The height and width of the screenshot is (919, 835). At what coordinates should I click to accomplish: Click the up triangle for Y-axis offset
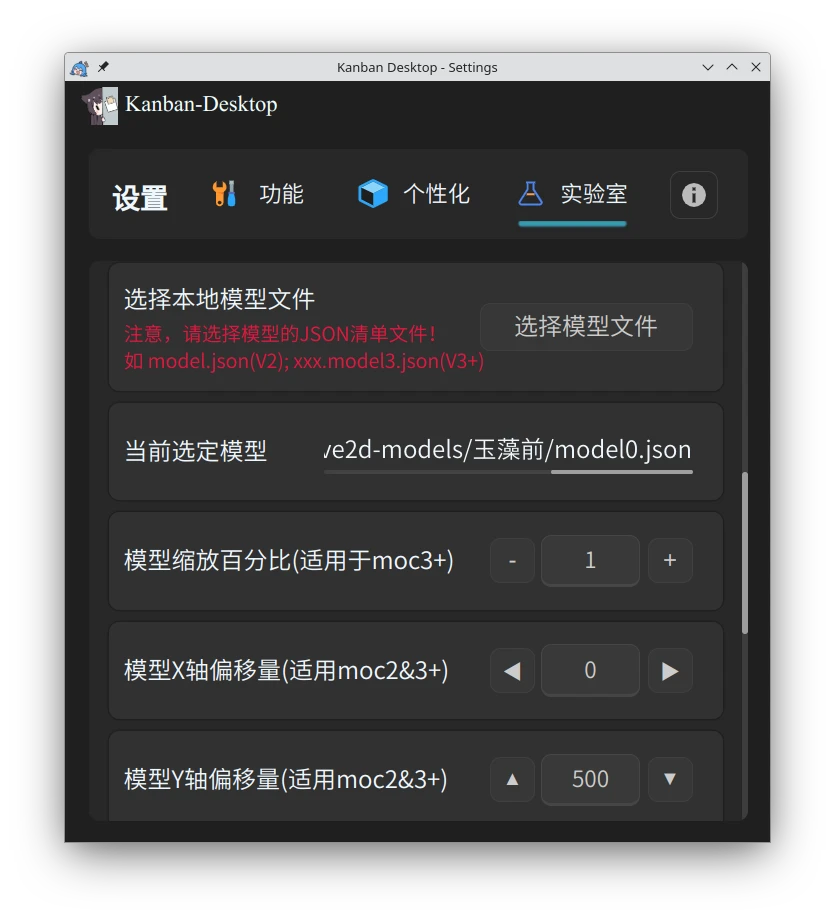512,779
